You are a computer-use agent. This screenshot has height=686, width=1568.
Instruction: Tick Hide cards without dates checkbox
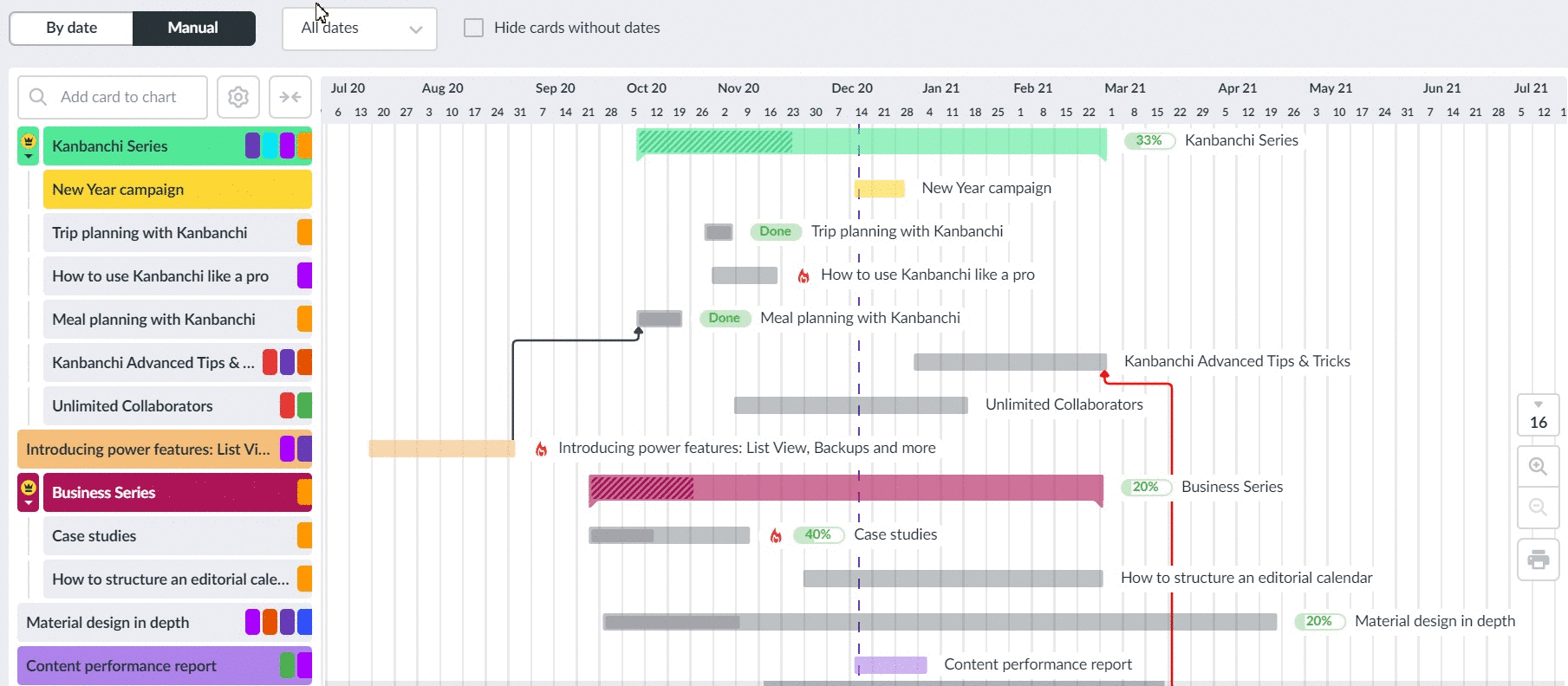point(473,28)
